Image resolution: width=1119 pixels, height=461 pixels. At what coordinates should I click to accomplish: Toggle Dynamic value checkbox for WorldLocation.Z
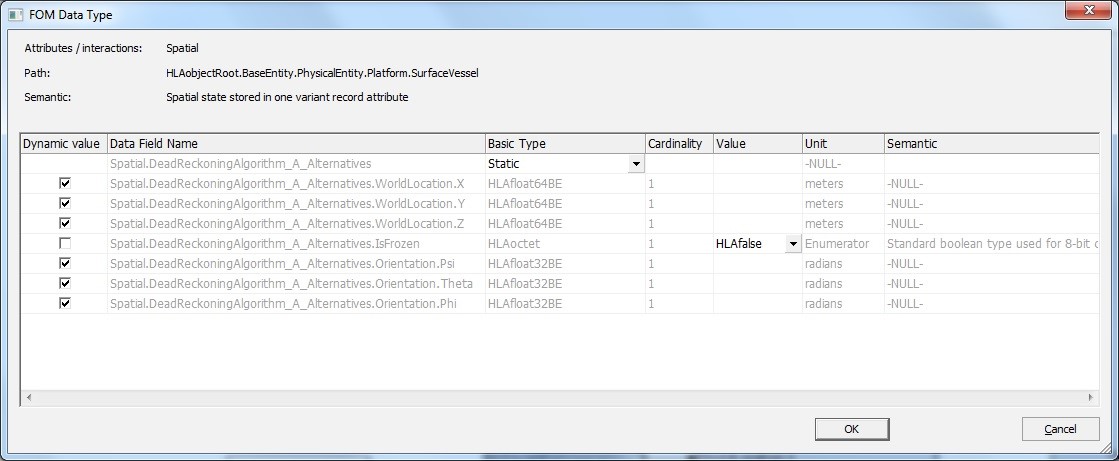pyautogui.click(x=65, y=224)
